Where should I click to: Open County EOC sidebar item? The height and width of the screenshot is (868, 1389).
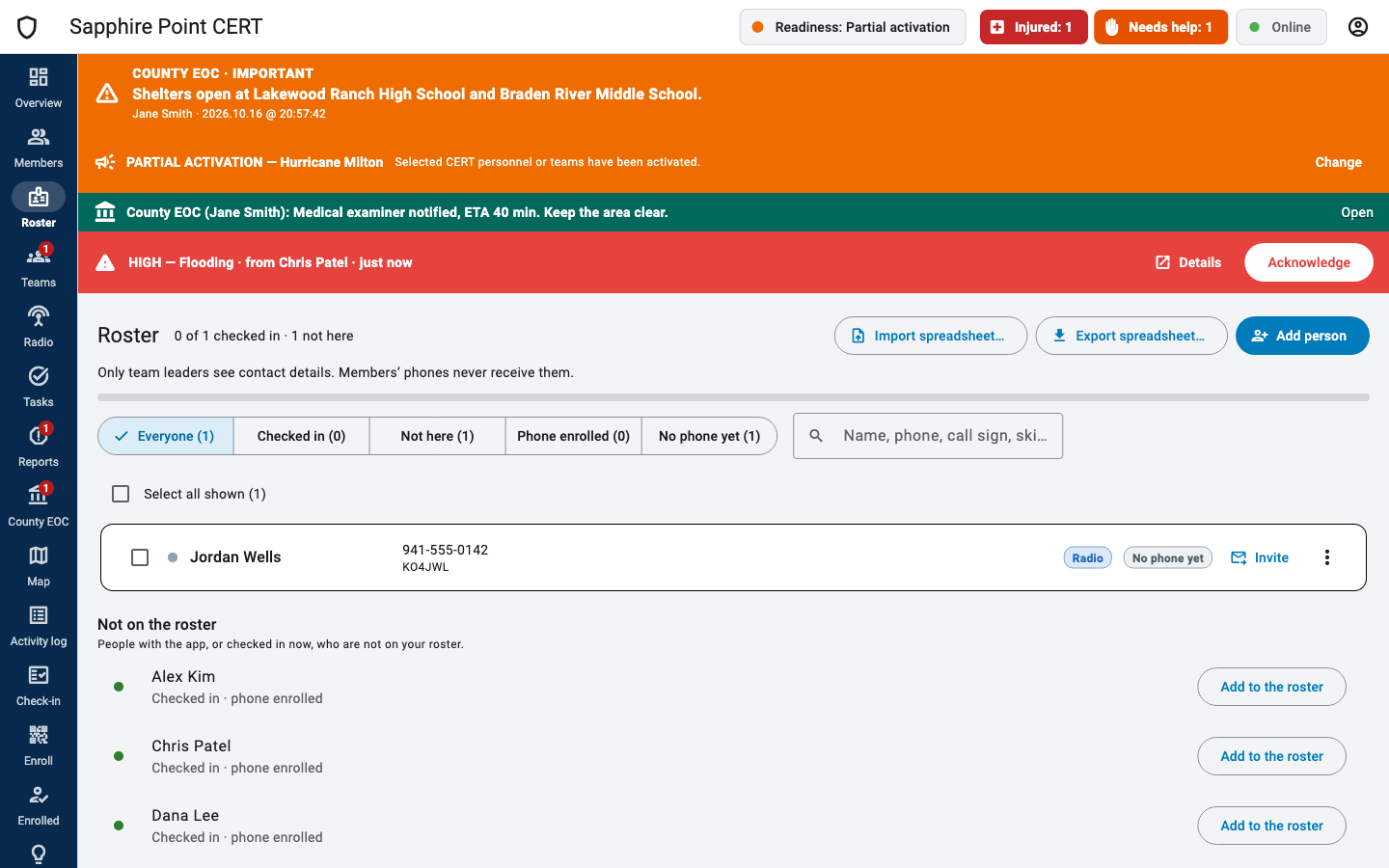(x=39, y=506)
